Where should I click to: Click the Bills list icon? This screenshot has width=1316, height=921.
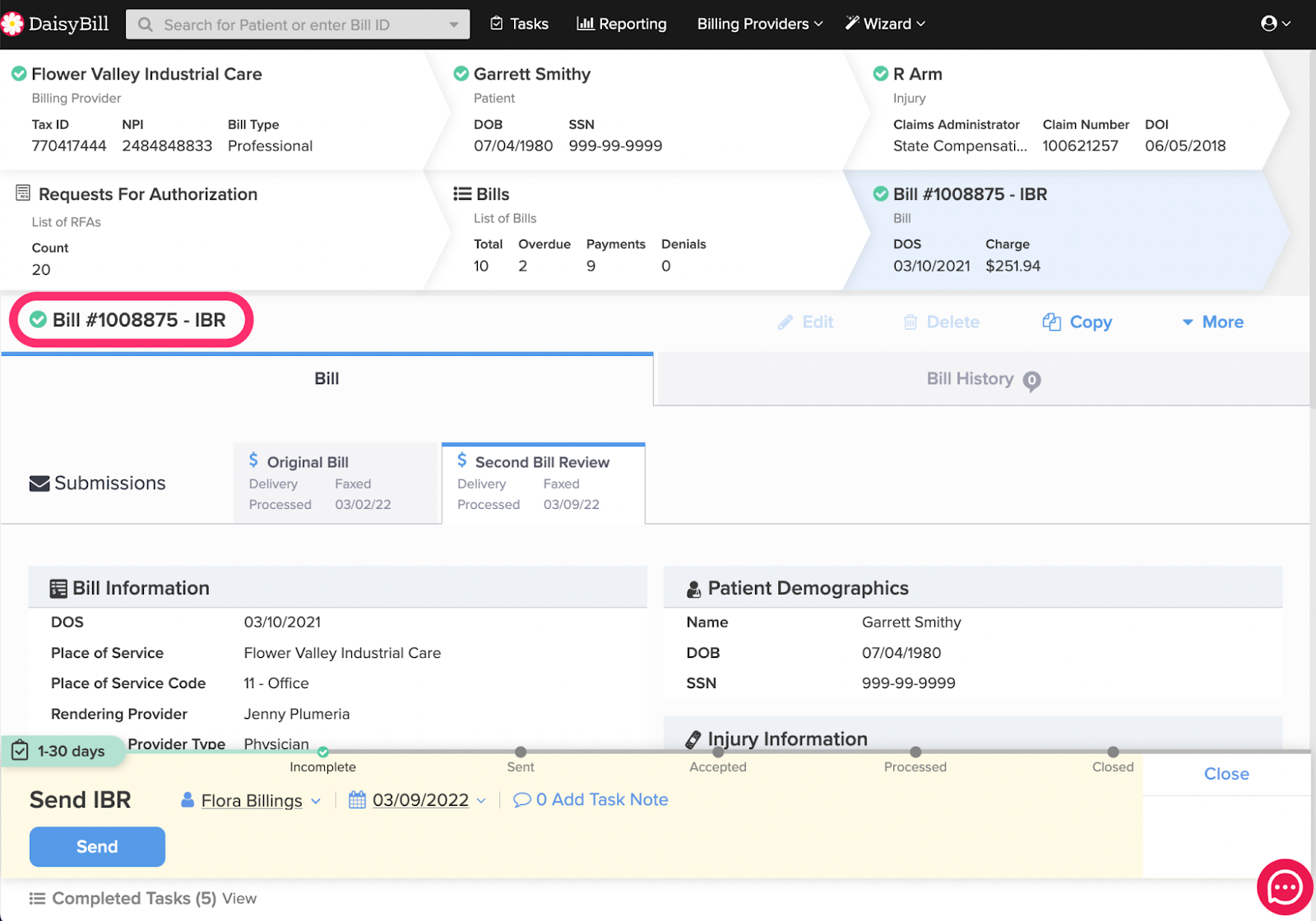pos(462,194)
